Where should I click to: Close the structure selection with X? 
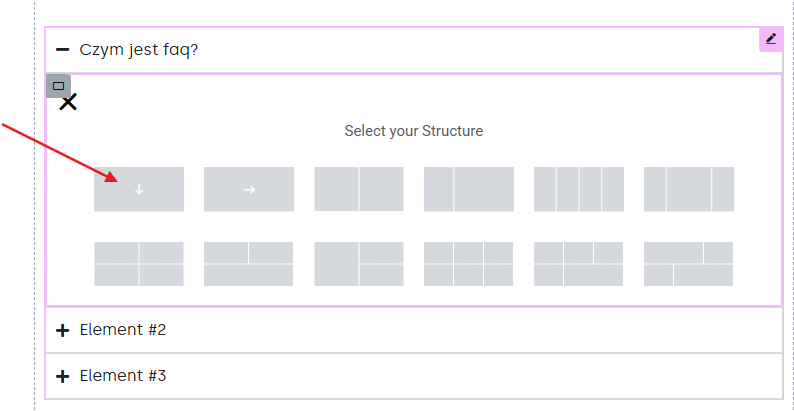point(68,102)
